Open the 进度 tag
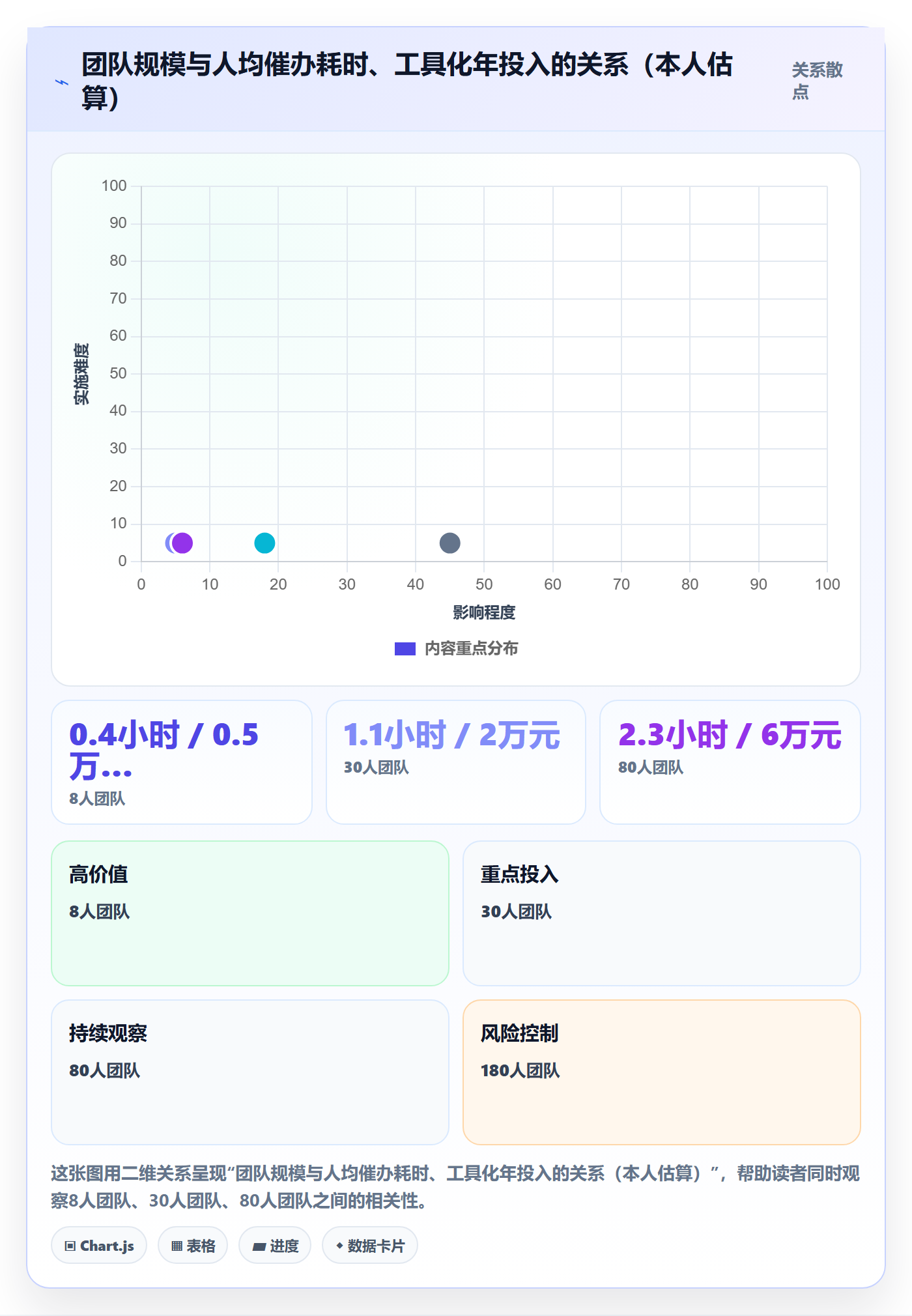Viewport: 912px width, 1316px height. tap(275, 1246)
